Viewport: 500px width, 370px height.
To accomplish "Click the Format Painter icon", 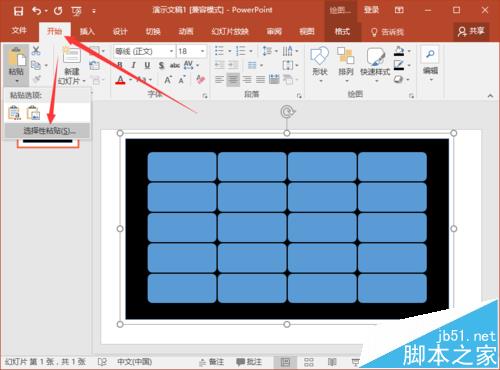I will click(x=36, y=79).
